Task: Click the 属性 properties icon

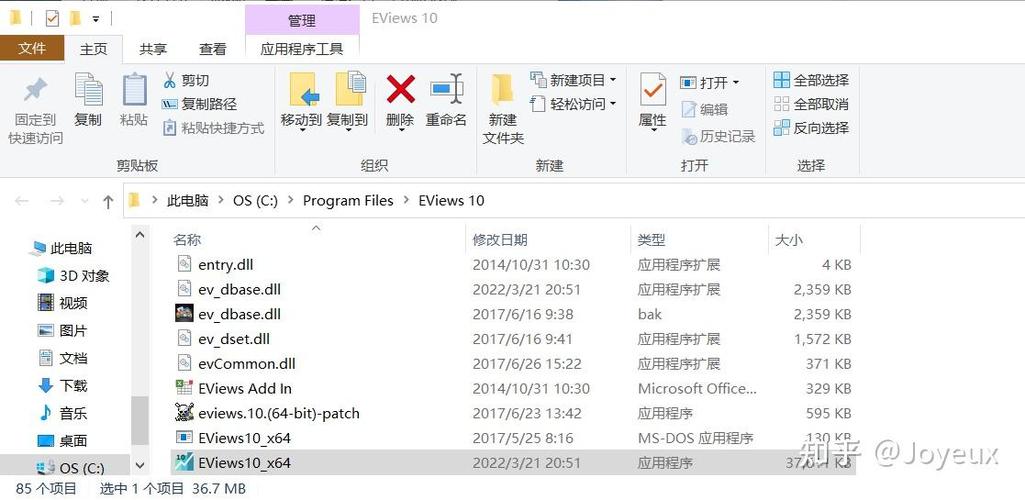Action: [652, 90]
